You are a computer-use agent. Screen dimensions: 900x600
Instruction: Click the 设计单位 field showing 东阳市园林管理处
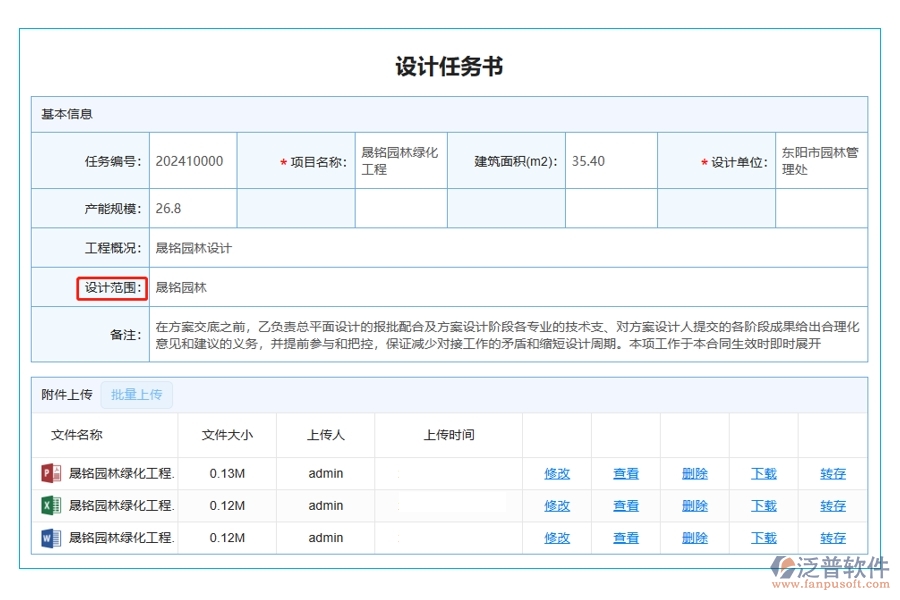[820, 160]
